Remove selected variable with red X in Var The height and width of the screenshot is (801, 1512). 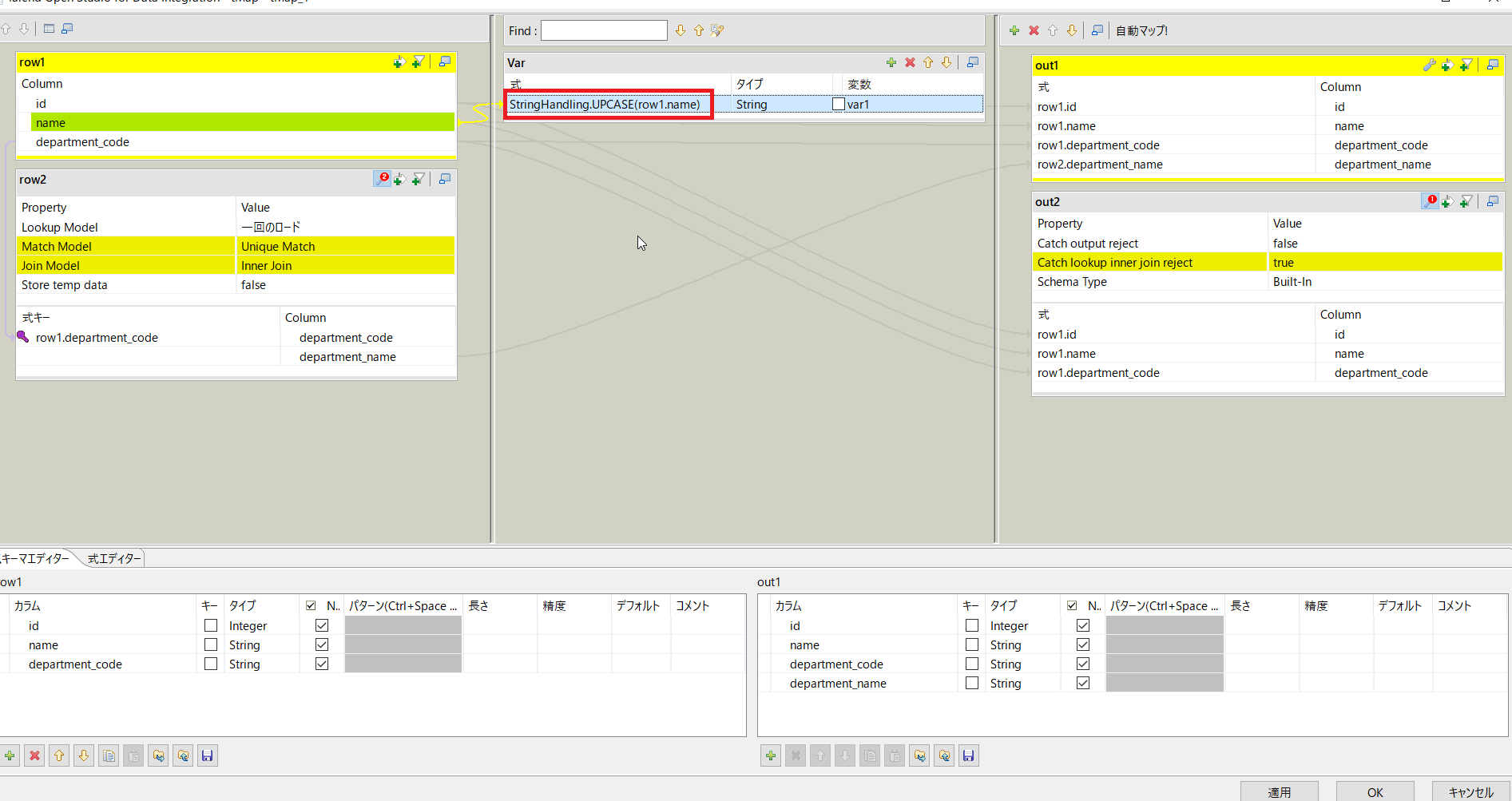(x=910, y=62)
